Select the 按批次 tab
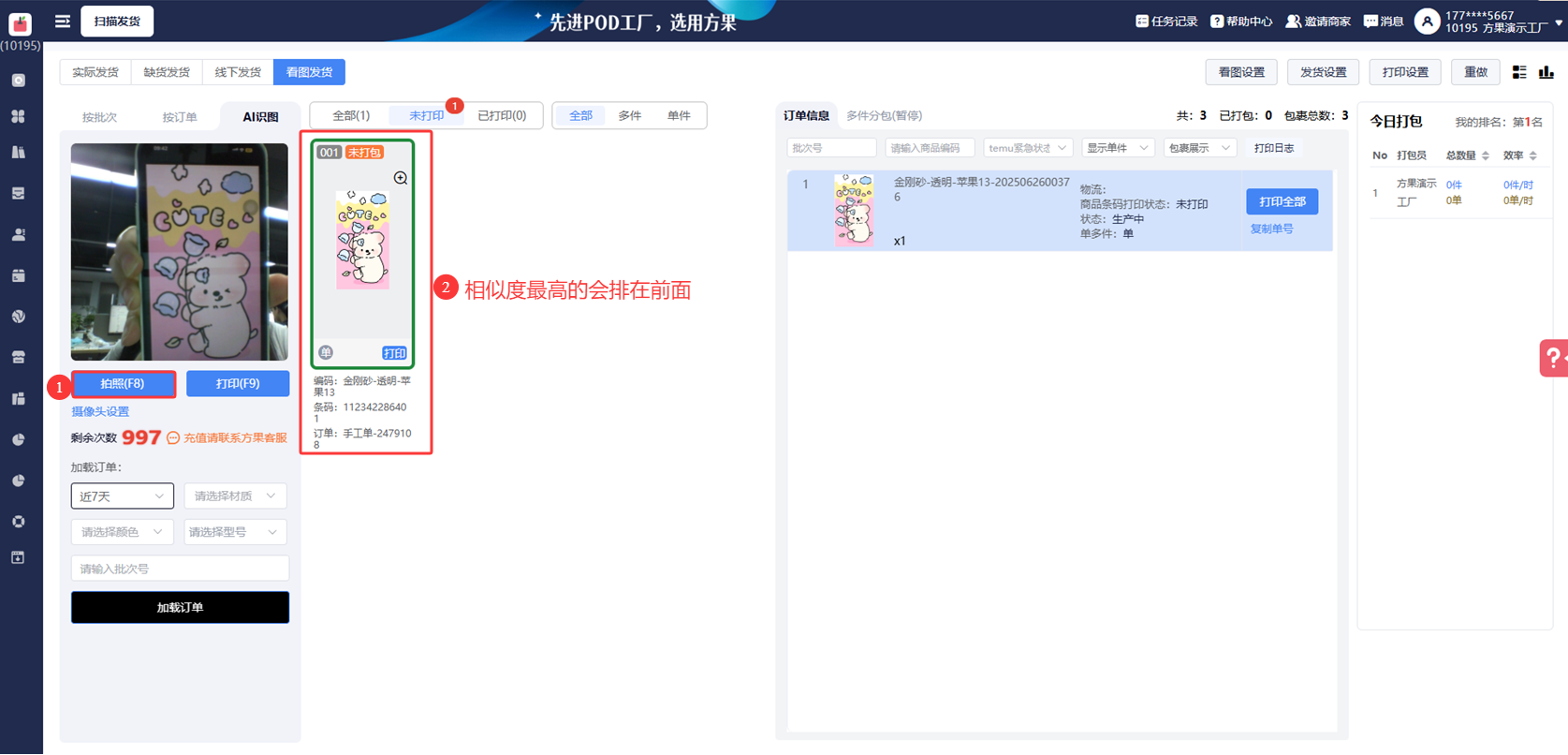 99,117
